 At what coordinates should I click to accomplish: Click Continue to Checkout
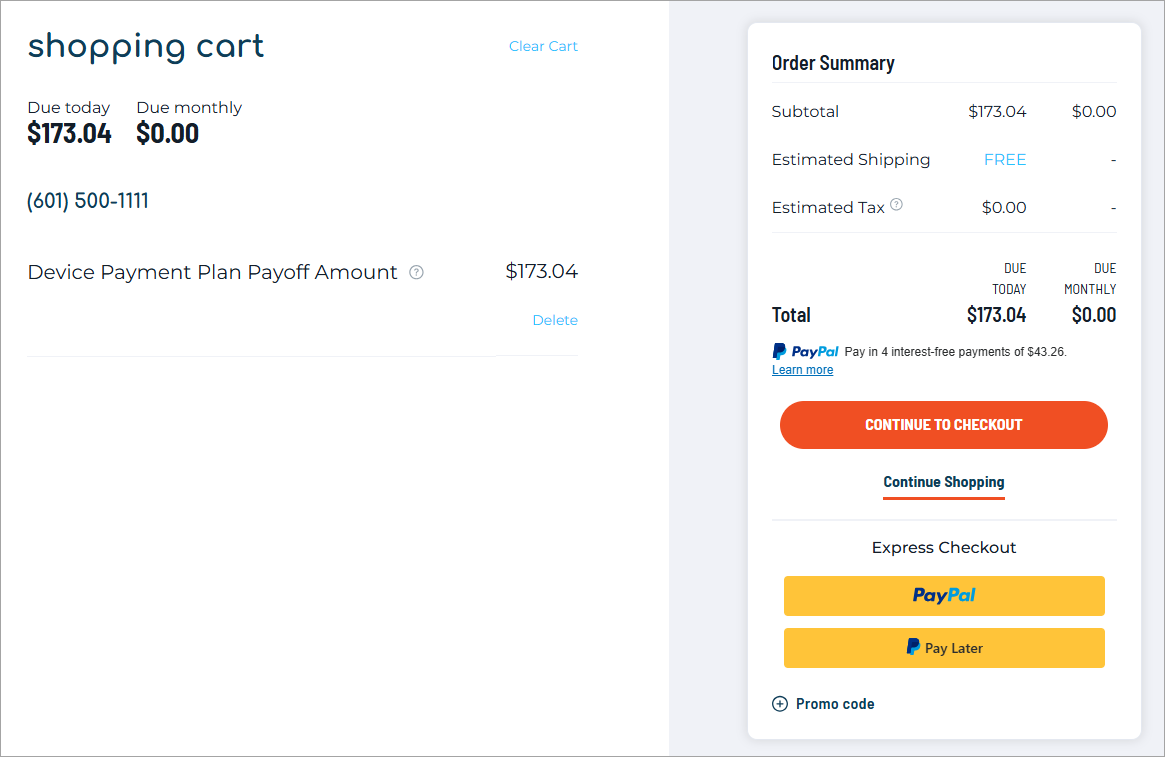[x=943, y=424]
